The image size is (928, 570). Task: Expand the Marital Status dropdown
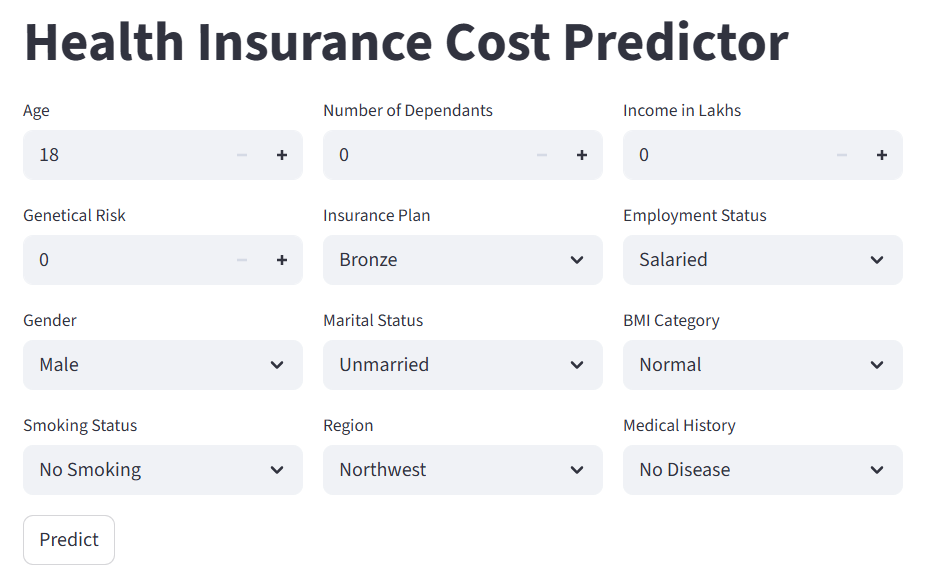pos(462,365)
